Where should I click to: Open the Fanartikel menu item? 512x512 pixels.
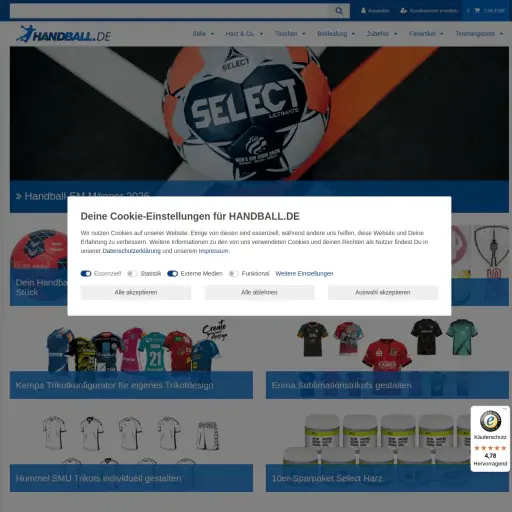click(x=426, y=34)
